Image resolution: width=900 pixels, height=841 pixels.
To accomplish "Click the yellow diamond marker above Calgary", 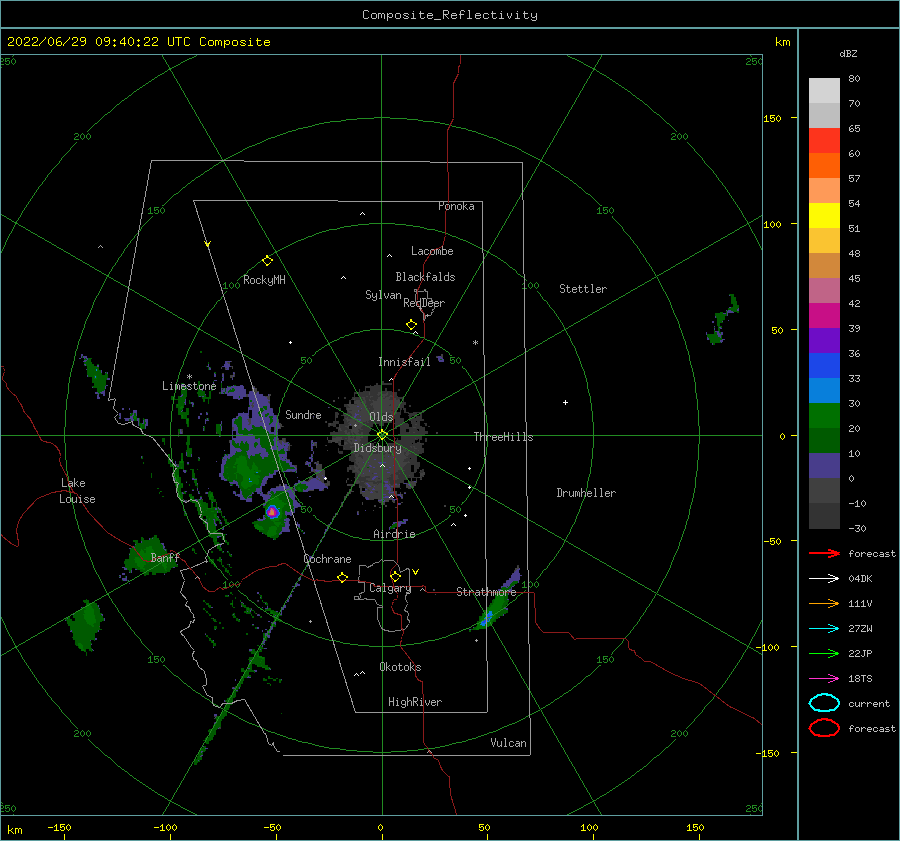I will 395,576.
